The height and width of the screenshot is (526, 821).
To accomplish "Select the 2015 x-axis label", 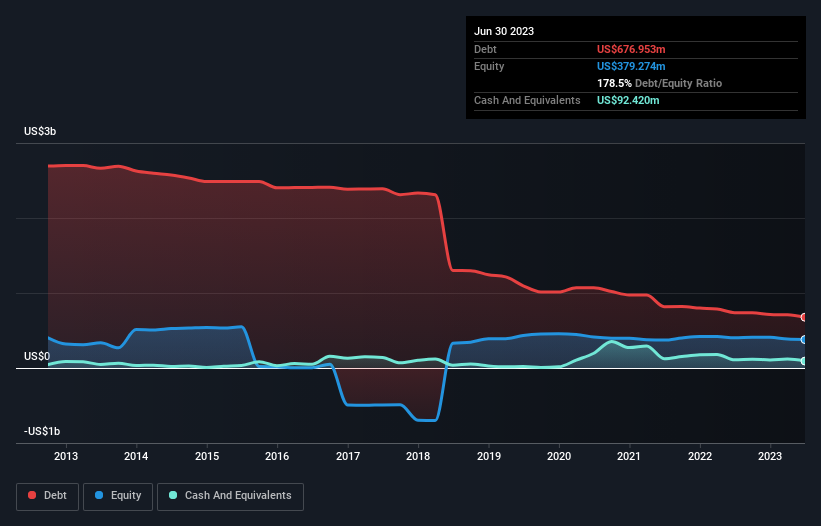I will click(x=207, y=456).
